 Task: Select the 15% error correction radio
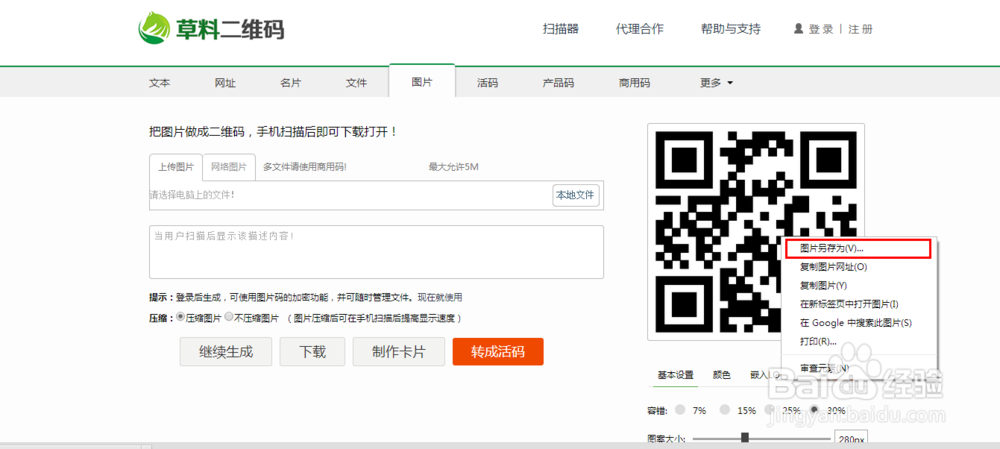[x=726, y=409]
